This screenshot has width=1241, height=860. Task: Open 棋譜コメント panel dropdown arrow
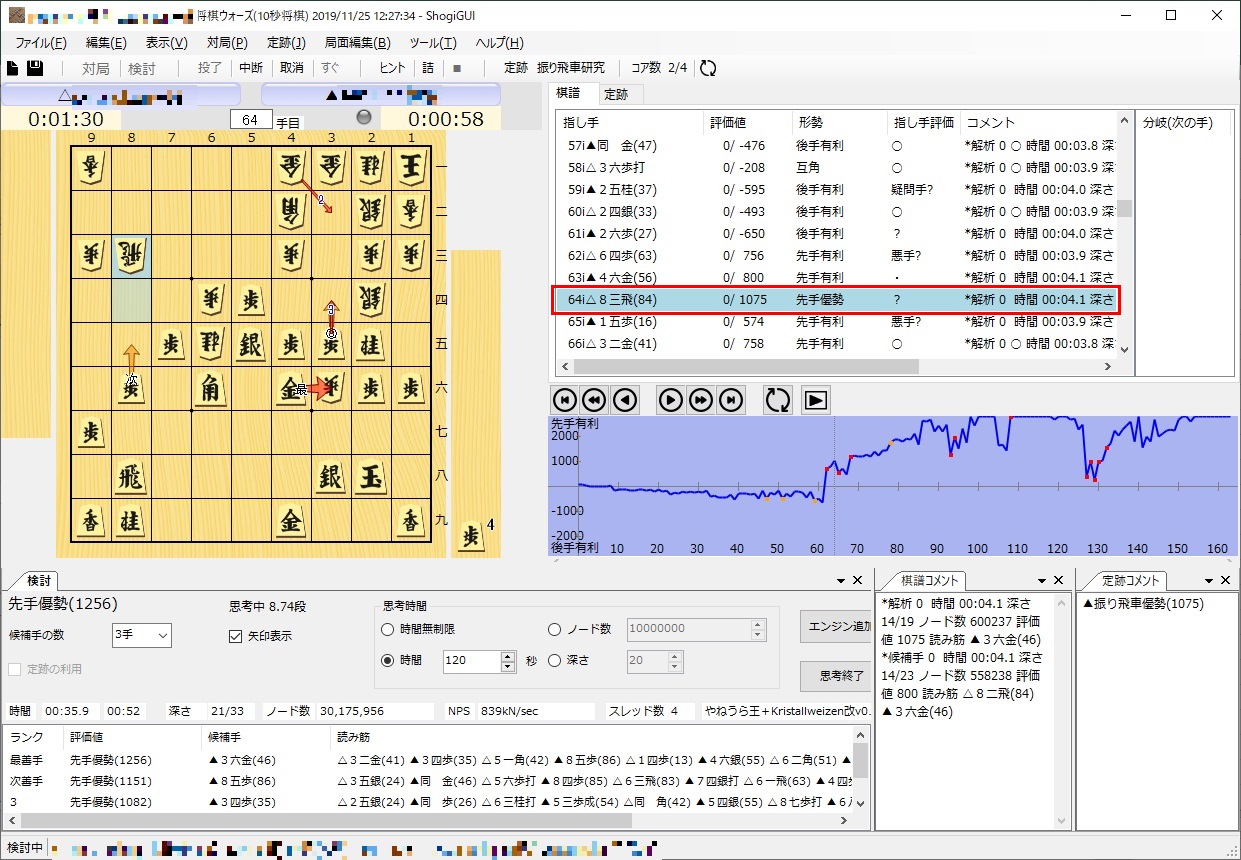[1042, 580]
